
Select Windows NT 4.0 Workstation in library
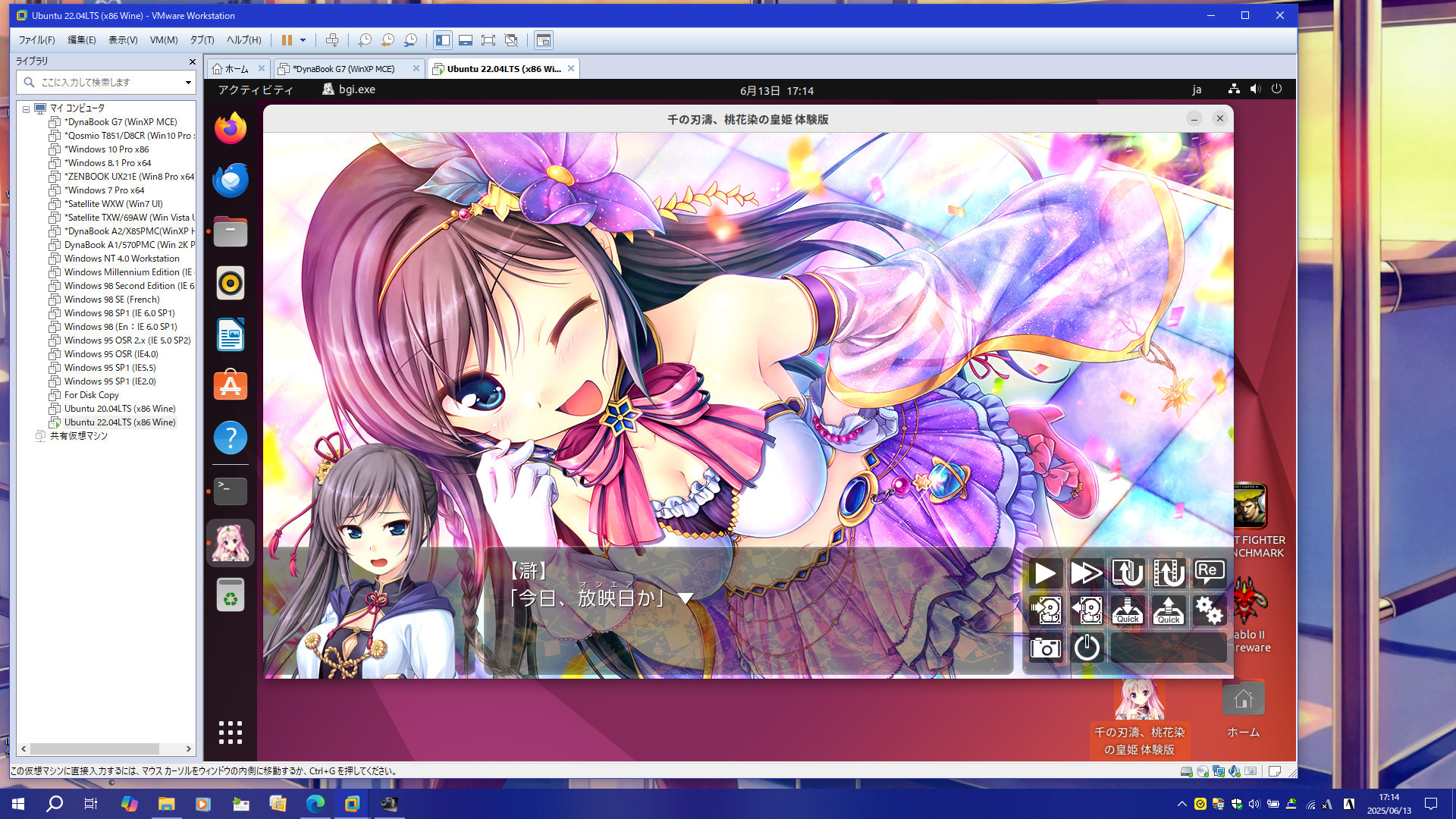point(121,259)
